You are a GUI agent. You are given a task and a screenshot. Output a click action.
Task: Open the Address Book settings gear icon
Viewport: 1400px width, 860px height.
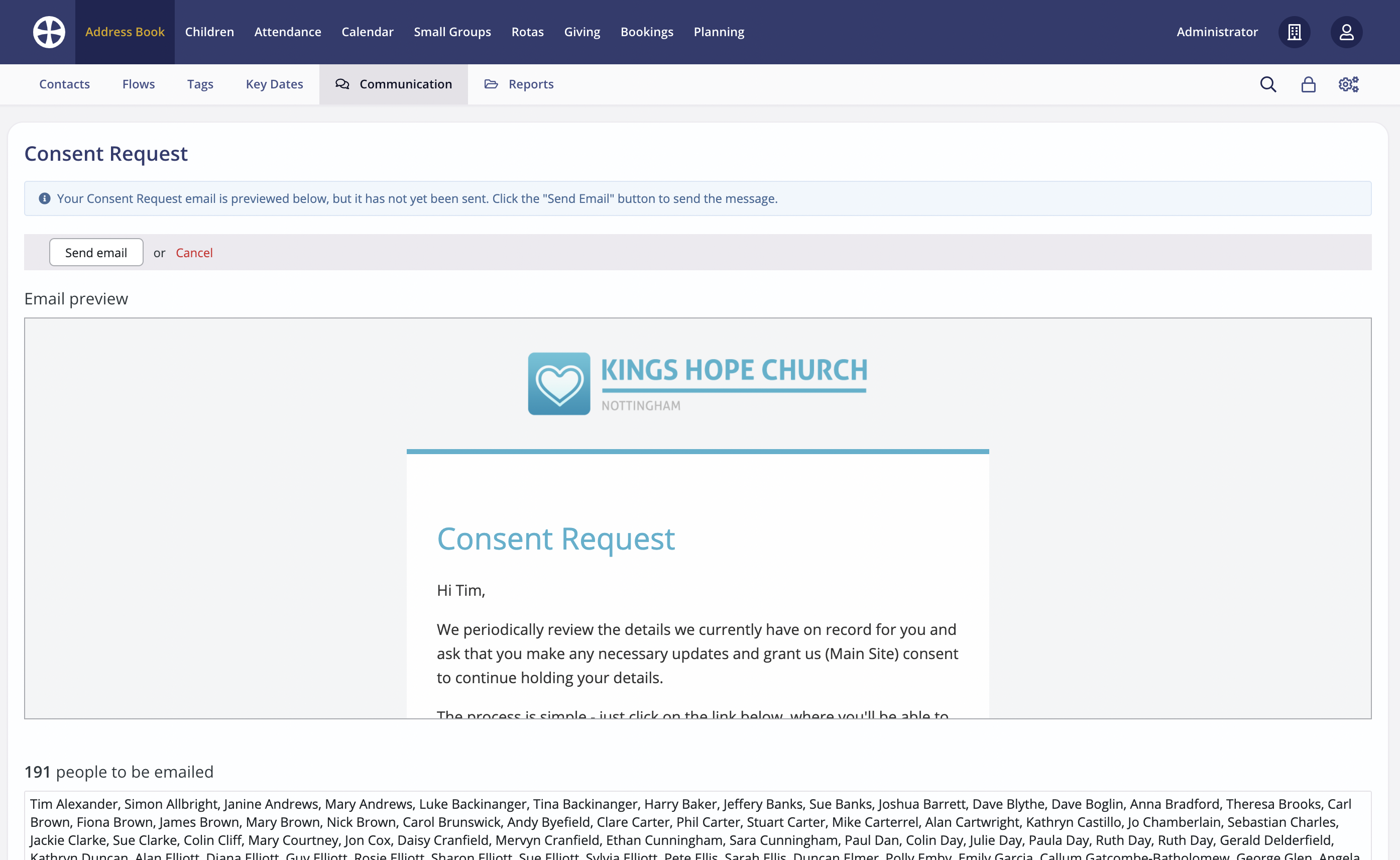pyautogui.click(x=1348, y=84)
